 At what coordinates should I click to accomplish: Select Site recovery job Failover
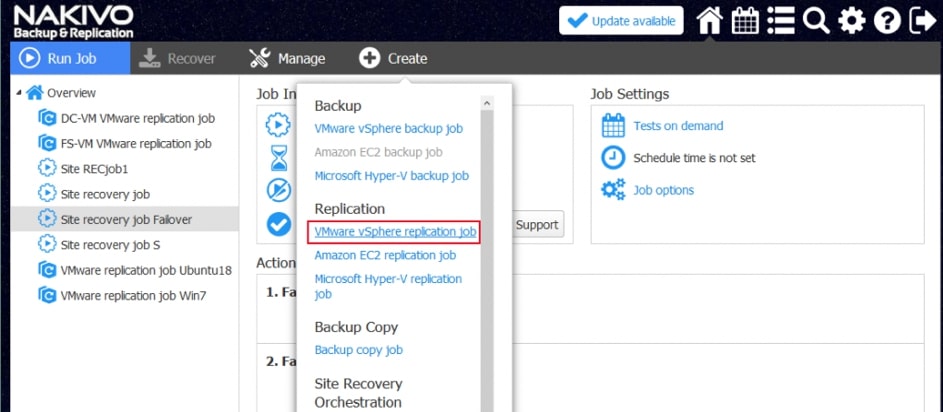[x=126, y=220]
